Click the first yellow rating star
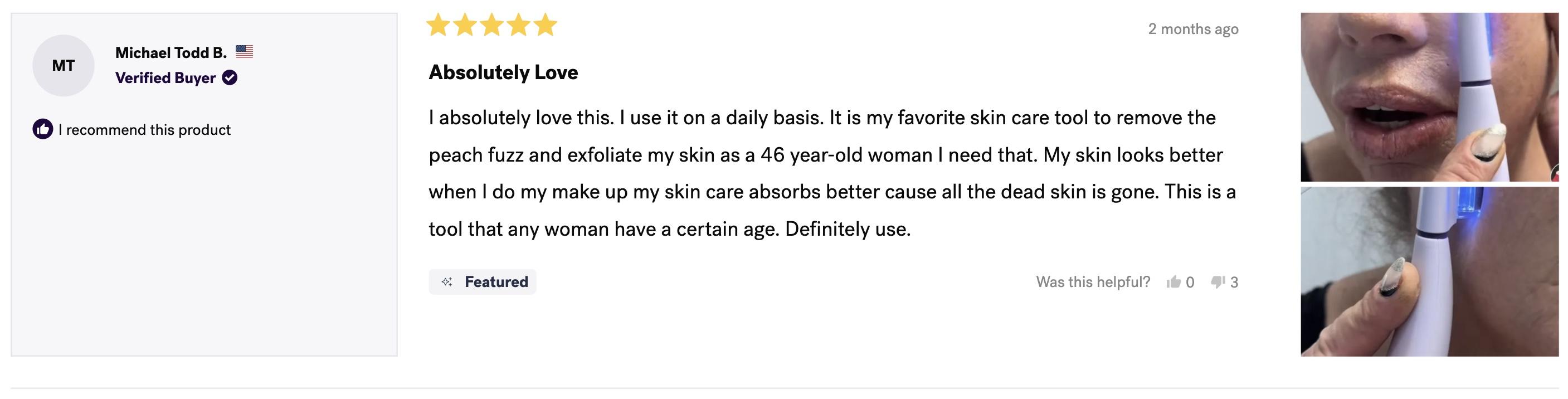This screenshot has height=399, width=1568. tap(437, 26)
